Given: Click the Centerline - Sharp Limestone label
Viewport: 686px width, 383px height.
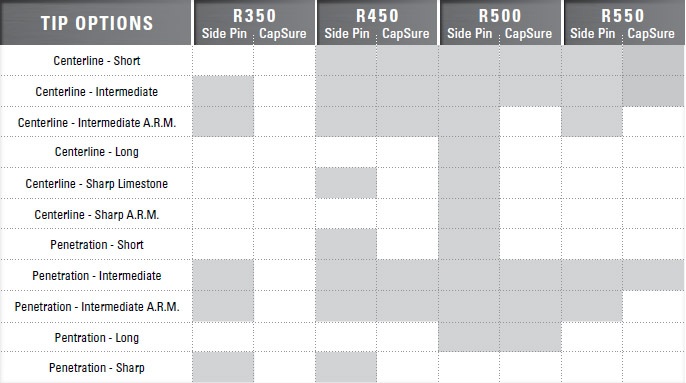Looking at the screenshot, I should [x=97, y=183].
